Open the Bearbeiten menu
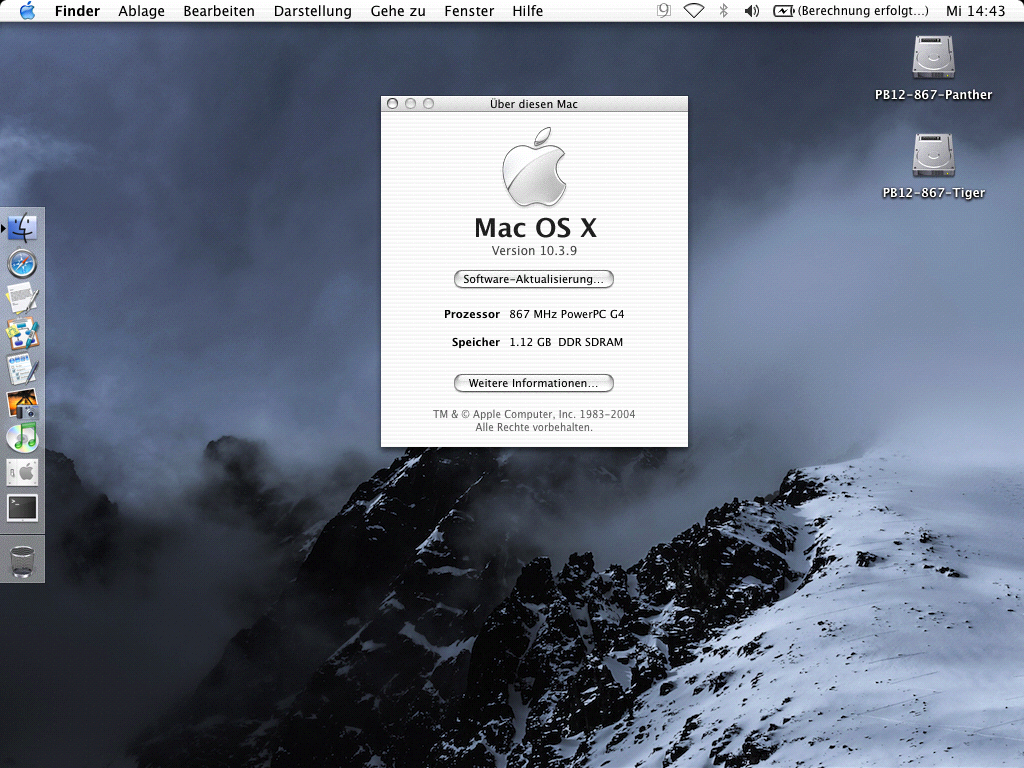The height and width of the screenshot is (768, 1024). click(219, 11)
